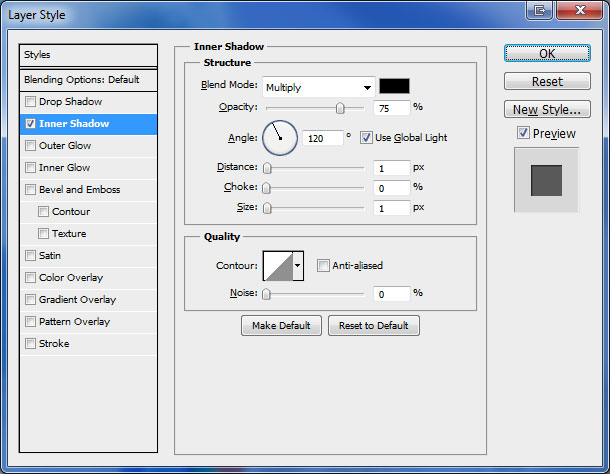
Task: Click the Opacity slider handle
Action: [x=340, y=107]
